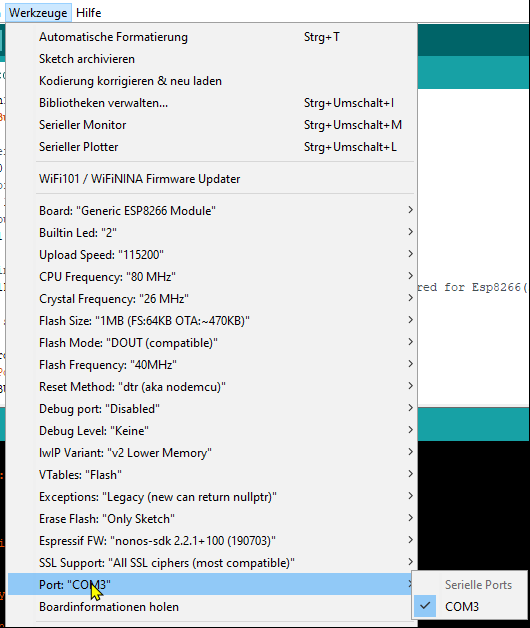
Task: Open SSL Support options
Action: [x=212, y=563]
